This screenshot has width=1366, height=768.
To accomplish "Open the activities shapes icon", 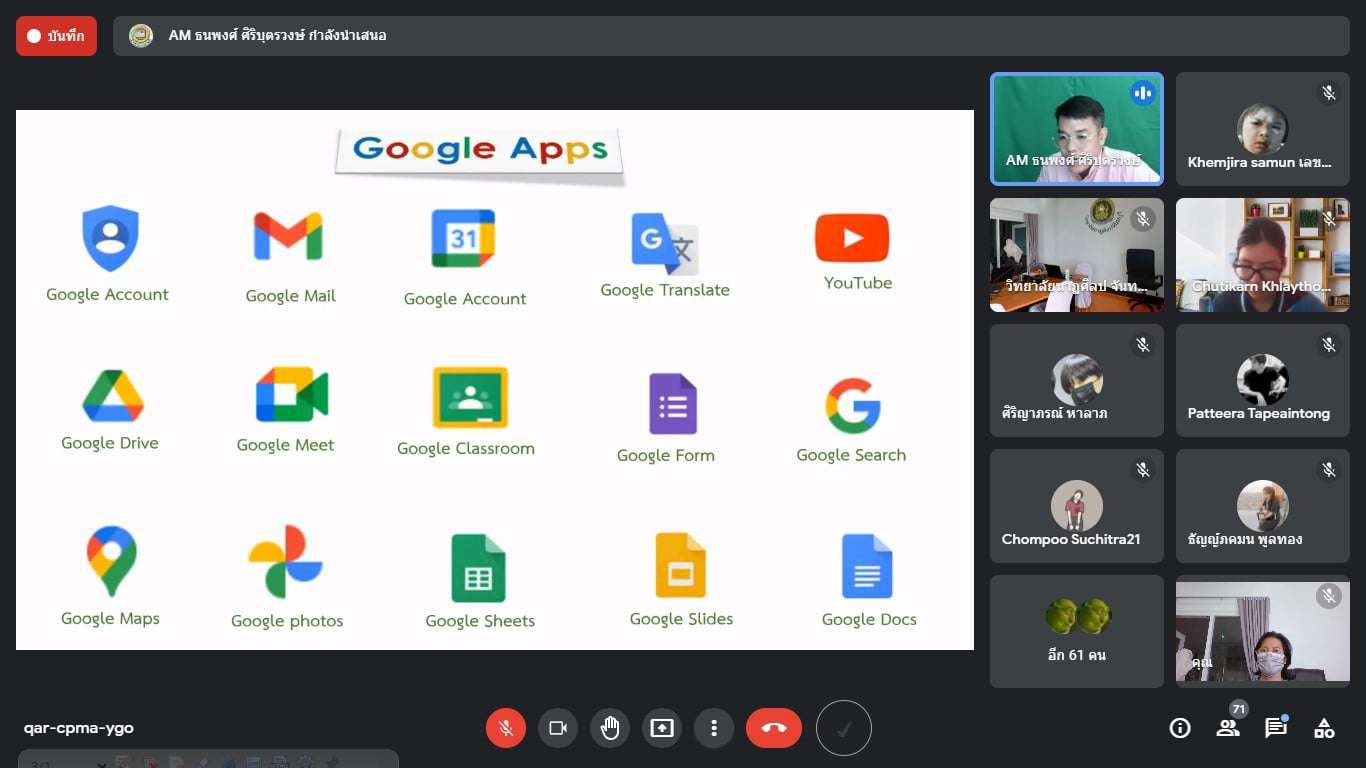I will pos(1324,728).
